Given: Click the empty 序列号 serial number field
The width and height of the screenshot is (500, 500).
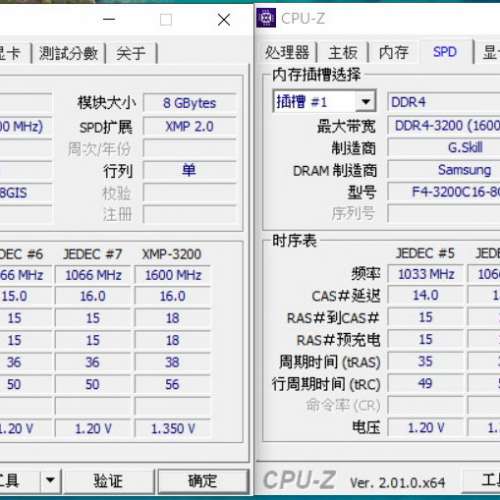Looking at the screenshot, I should click(443, 213).
